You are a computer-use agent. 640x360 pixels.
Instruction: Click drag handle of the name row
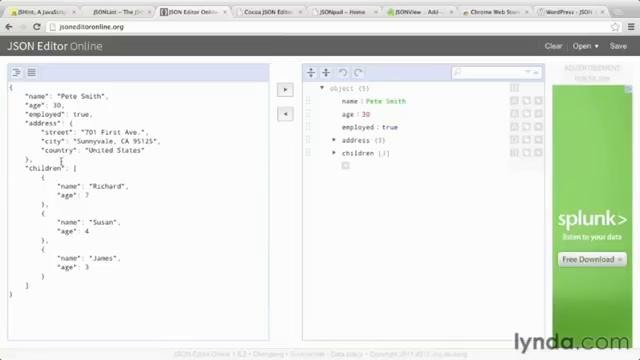tap(308, 101)
